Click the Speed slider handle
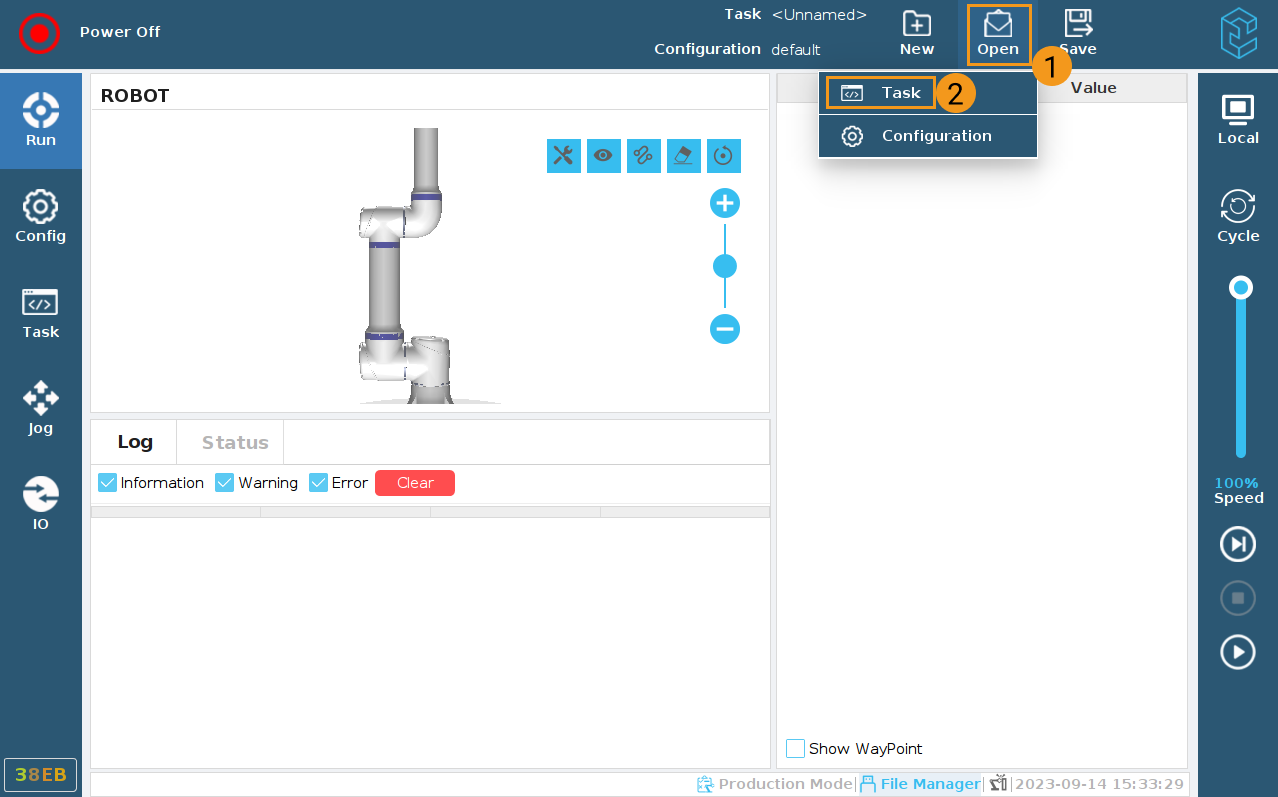The width and height of the screenshot is (1278, 797). point(1241,288)
